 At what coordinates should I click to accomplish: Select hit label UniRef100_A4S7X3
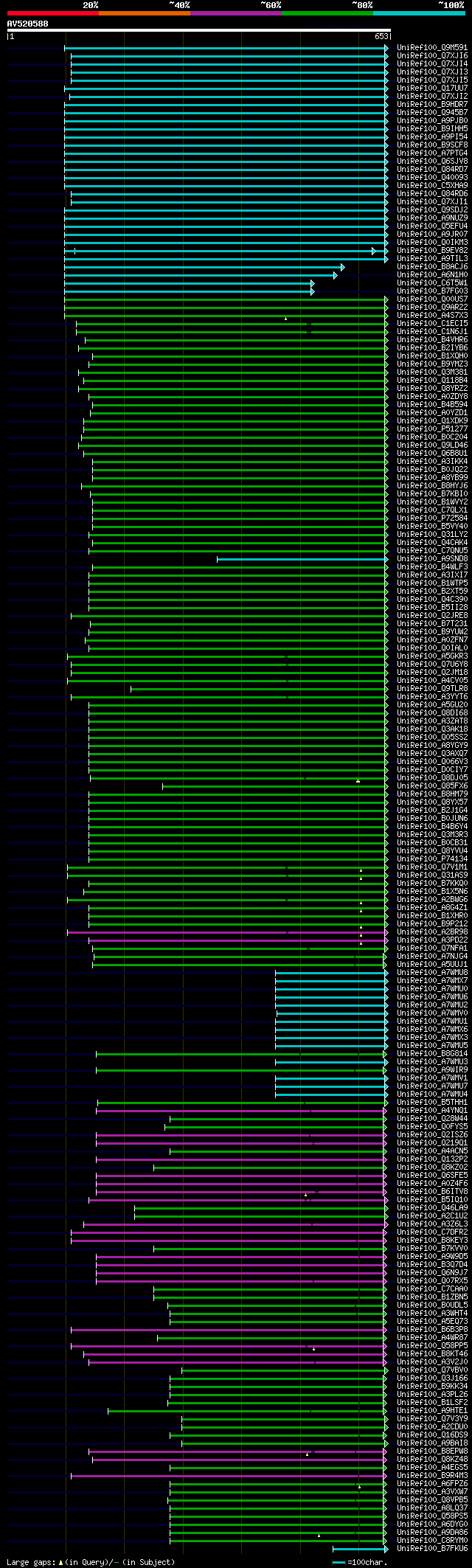click(432, 316)
